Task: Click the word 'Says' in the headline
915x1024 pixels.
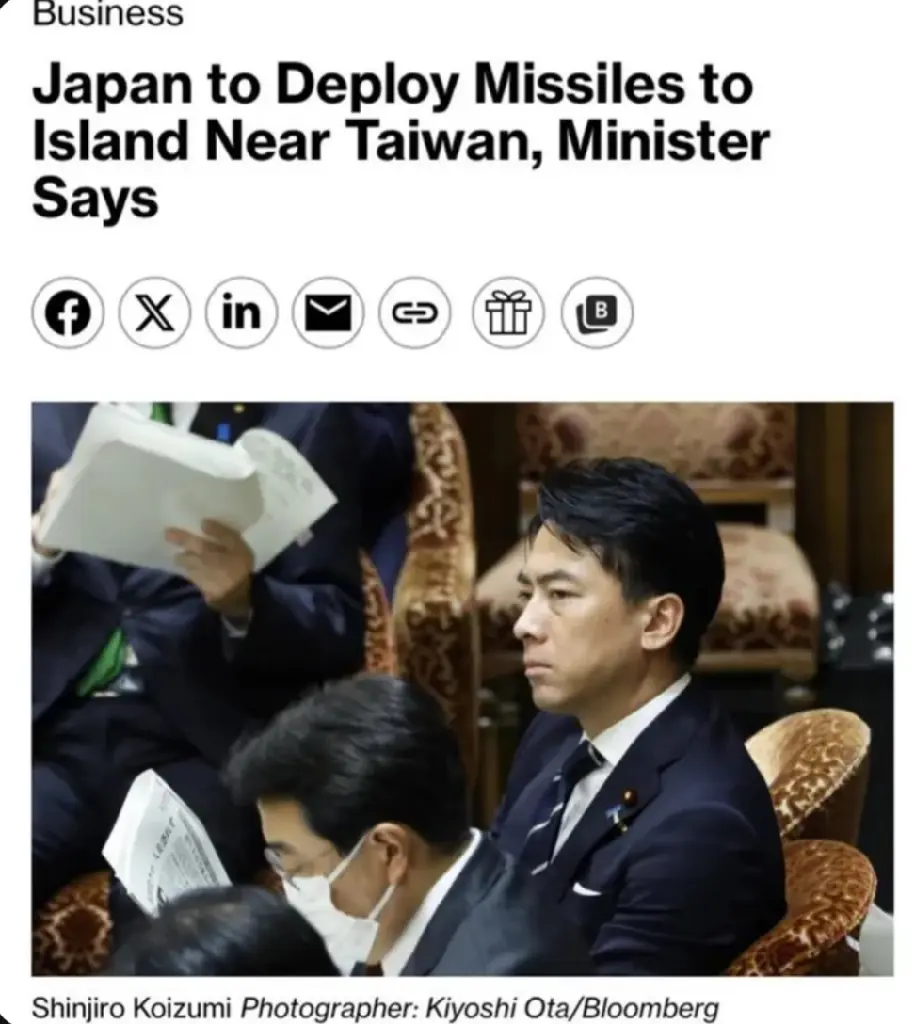Action: pyautogui.click(x=95, y=199)
